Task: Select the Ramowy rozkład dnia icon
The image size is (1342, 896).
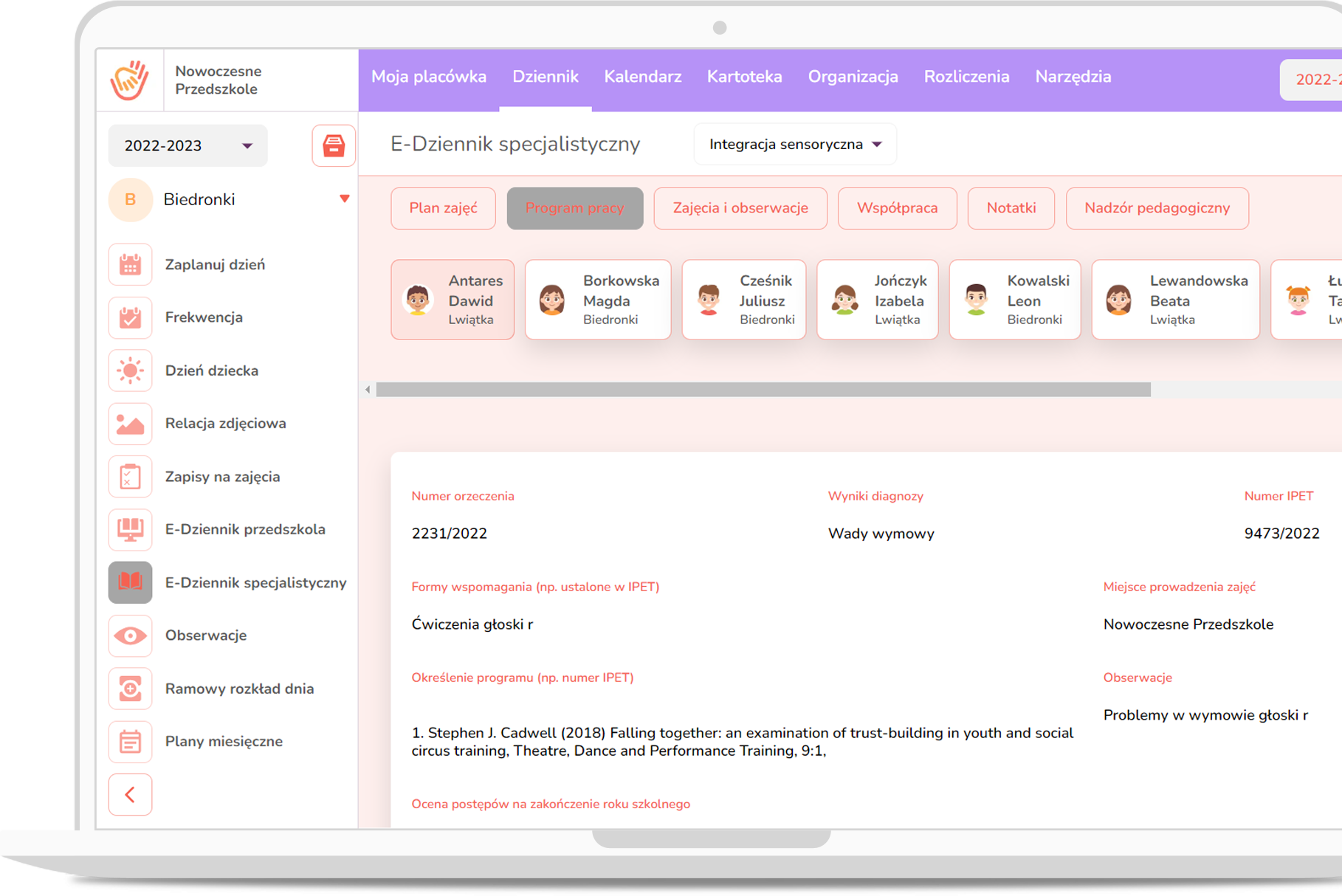Action: pyautogui.click(x=130, y=689)
